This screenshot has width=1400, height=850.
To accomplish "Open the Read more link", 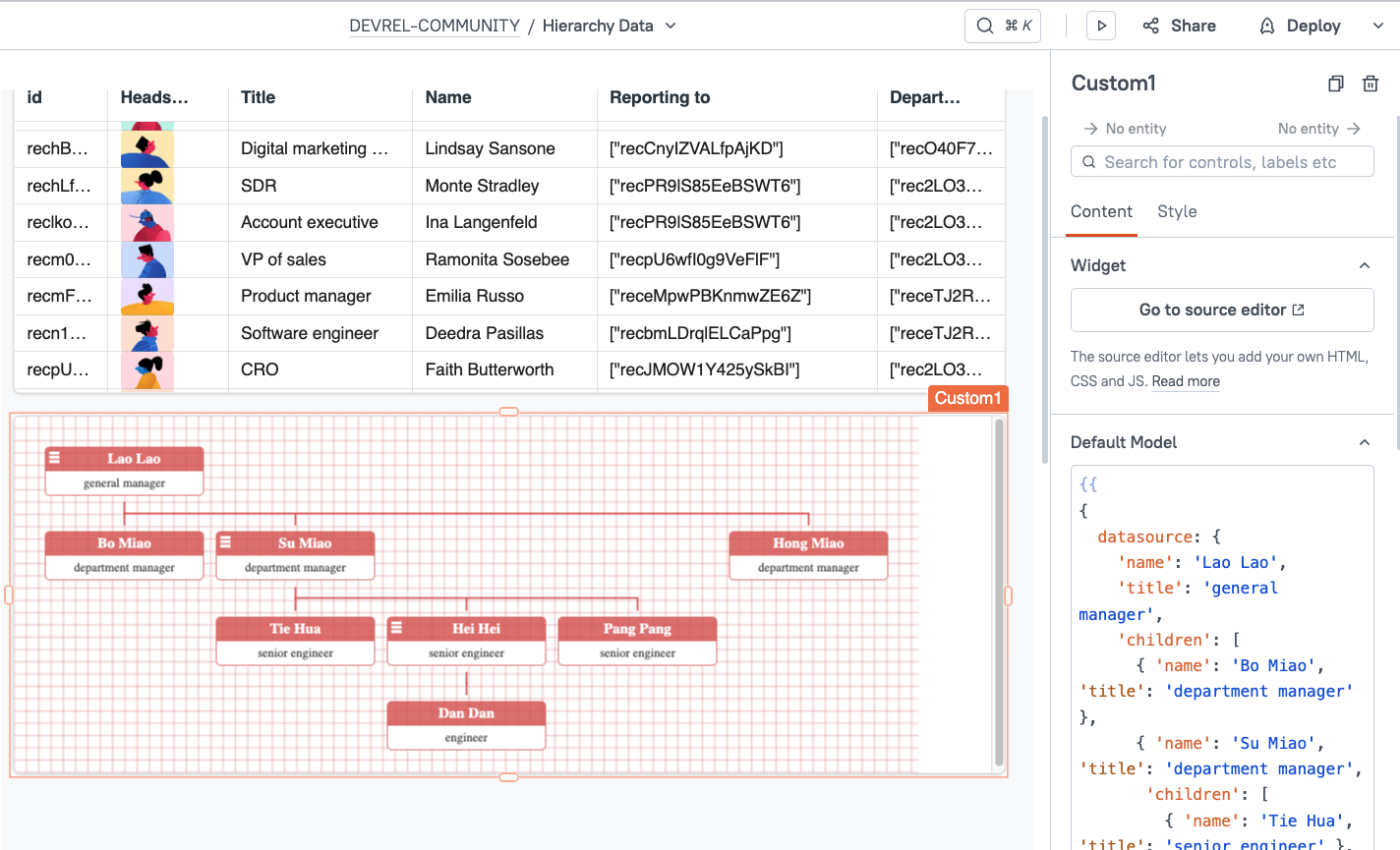I will click(1186, 381).
